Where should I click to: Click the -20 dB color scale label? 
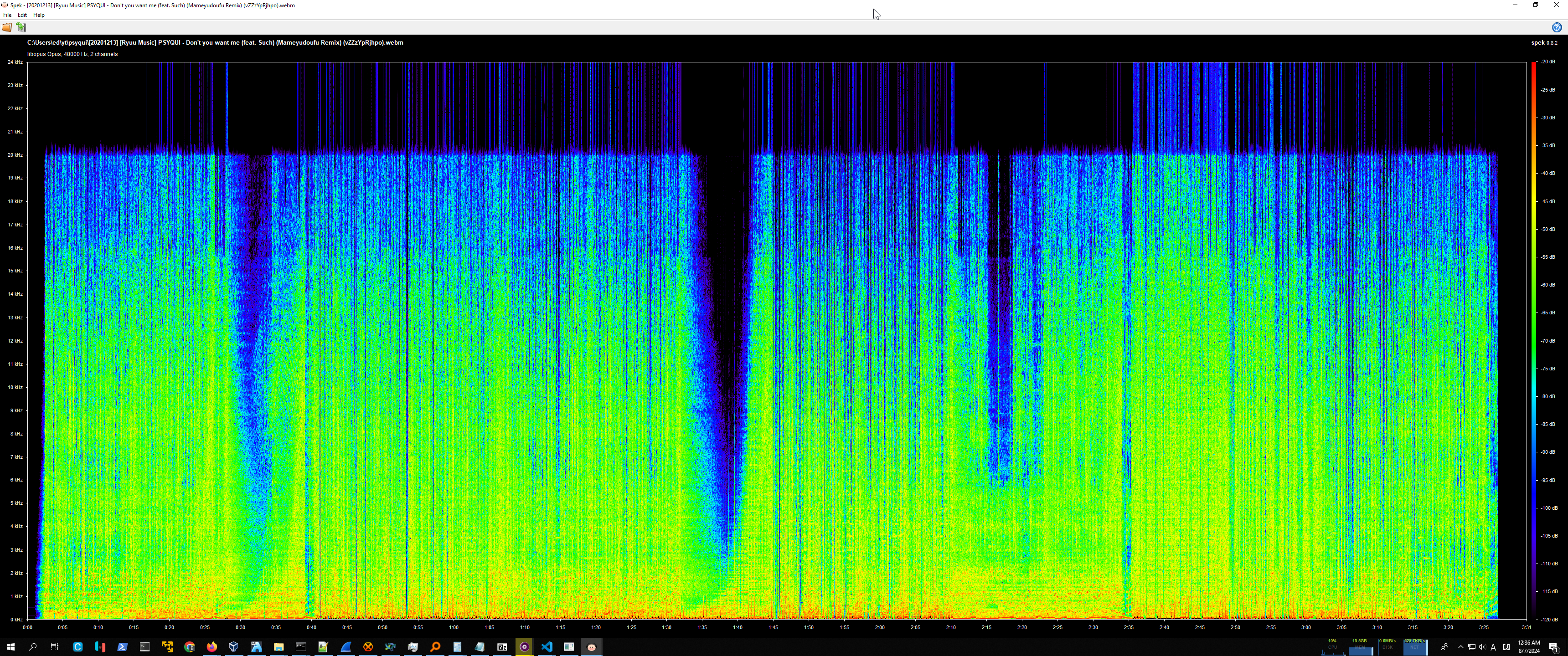pos(1548,62)
